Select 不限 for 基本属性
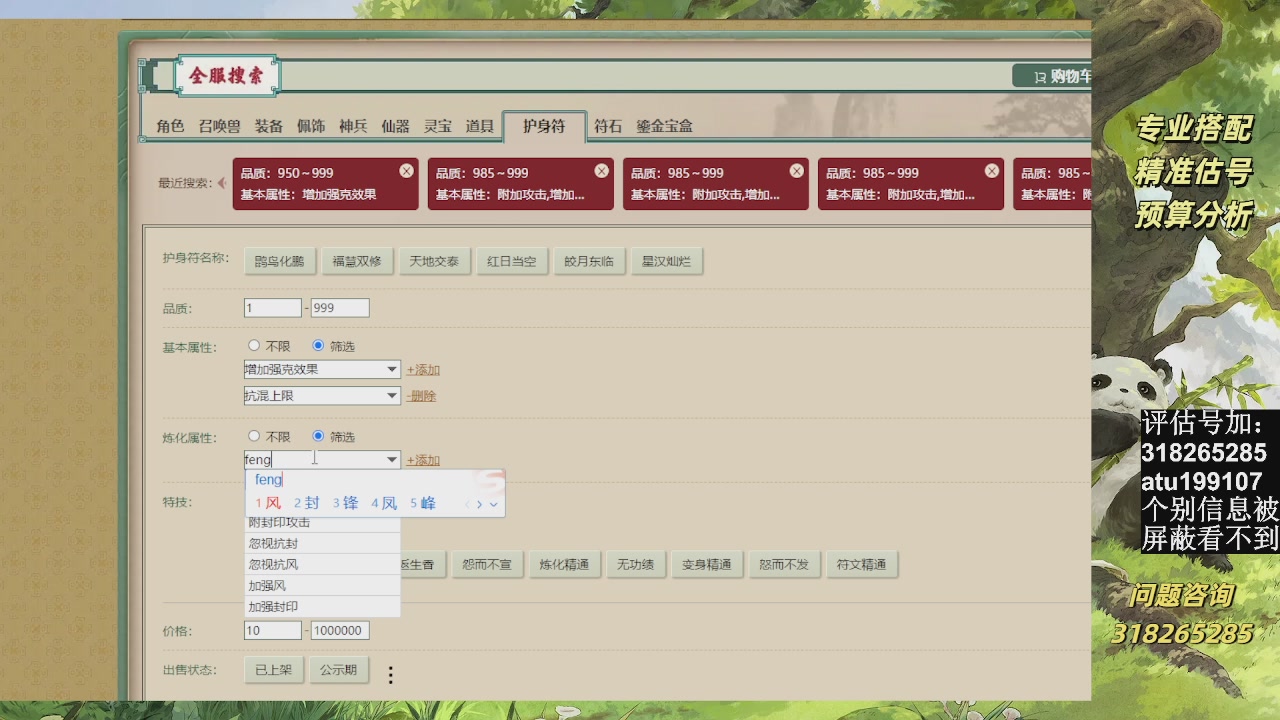 pyautogui.click(x=254, y=346)
